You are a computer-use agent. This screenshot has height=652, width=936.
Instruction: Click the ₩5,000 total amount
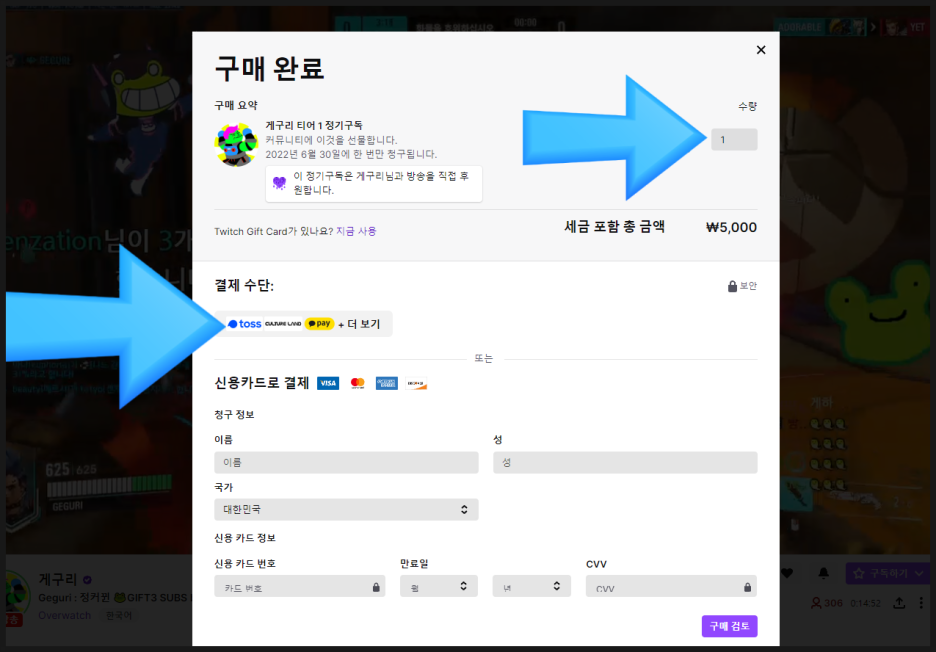[x=731, y=227]
